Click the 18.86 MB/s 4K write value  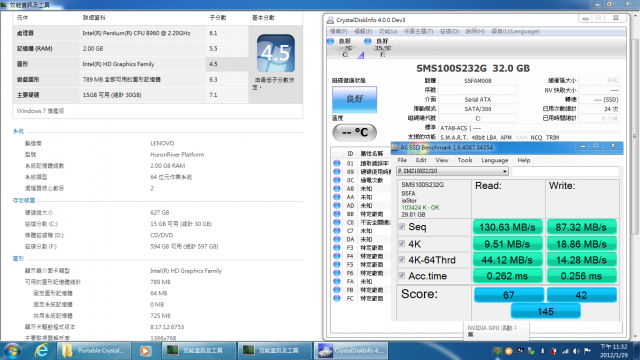pos(581,244)
